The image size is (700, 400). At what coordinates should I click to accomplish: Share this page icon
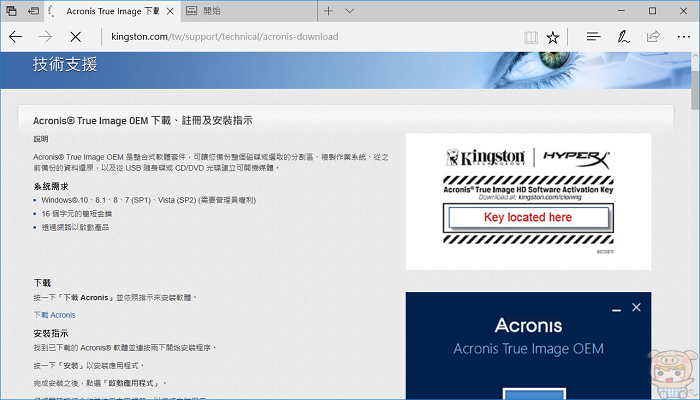(x=653, y=37)
